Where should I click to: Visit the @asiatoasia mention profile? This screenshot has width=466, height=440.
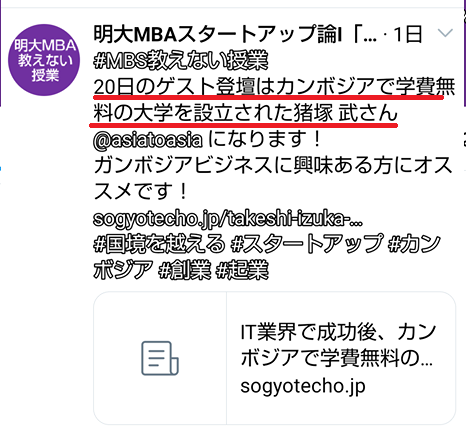148,140
